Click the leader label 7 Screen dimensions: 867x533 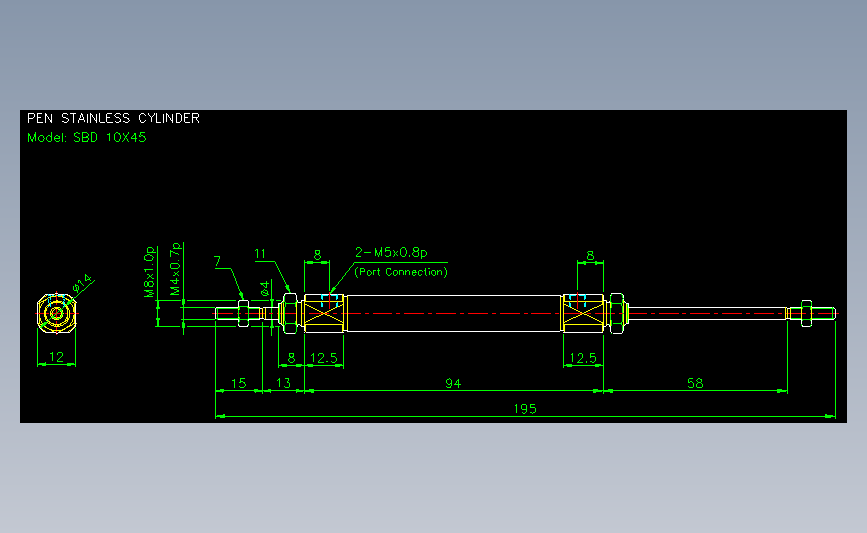click(x=217, y=262)
